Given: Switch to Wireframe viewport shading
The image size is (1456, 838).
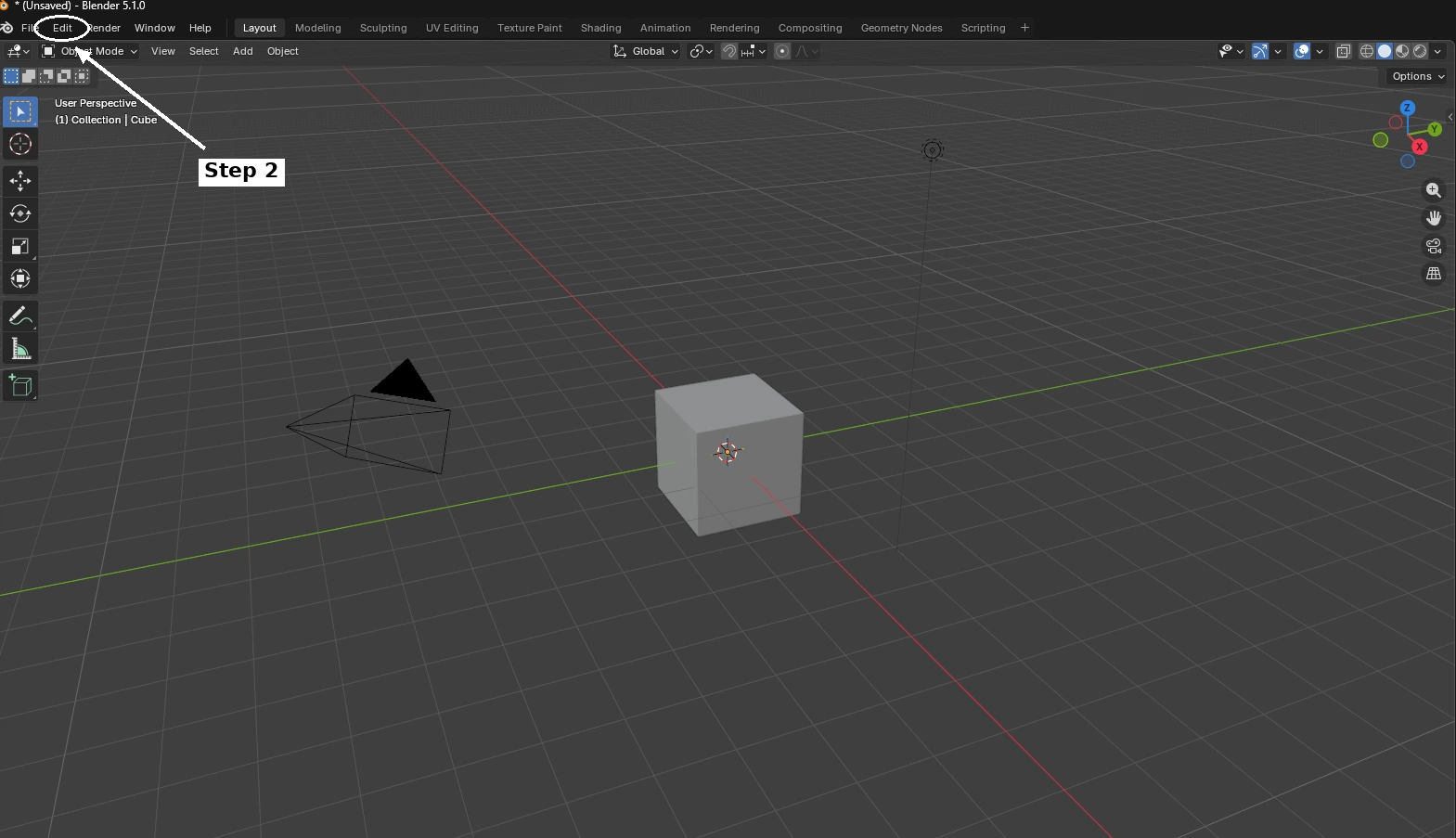Looking at the screenshot, I should tap(1367, 51).
